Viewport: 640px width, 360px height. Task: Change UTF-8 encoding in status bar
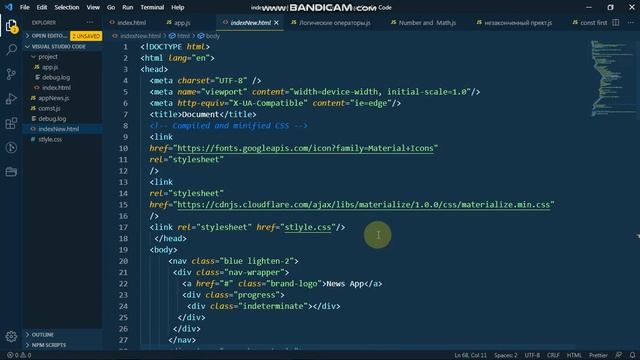point(532,355)
